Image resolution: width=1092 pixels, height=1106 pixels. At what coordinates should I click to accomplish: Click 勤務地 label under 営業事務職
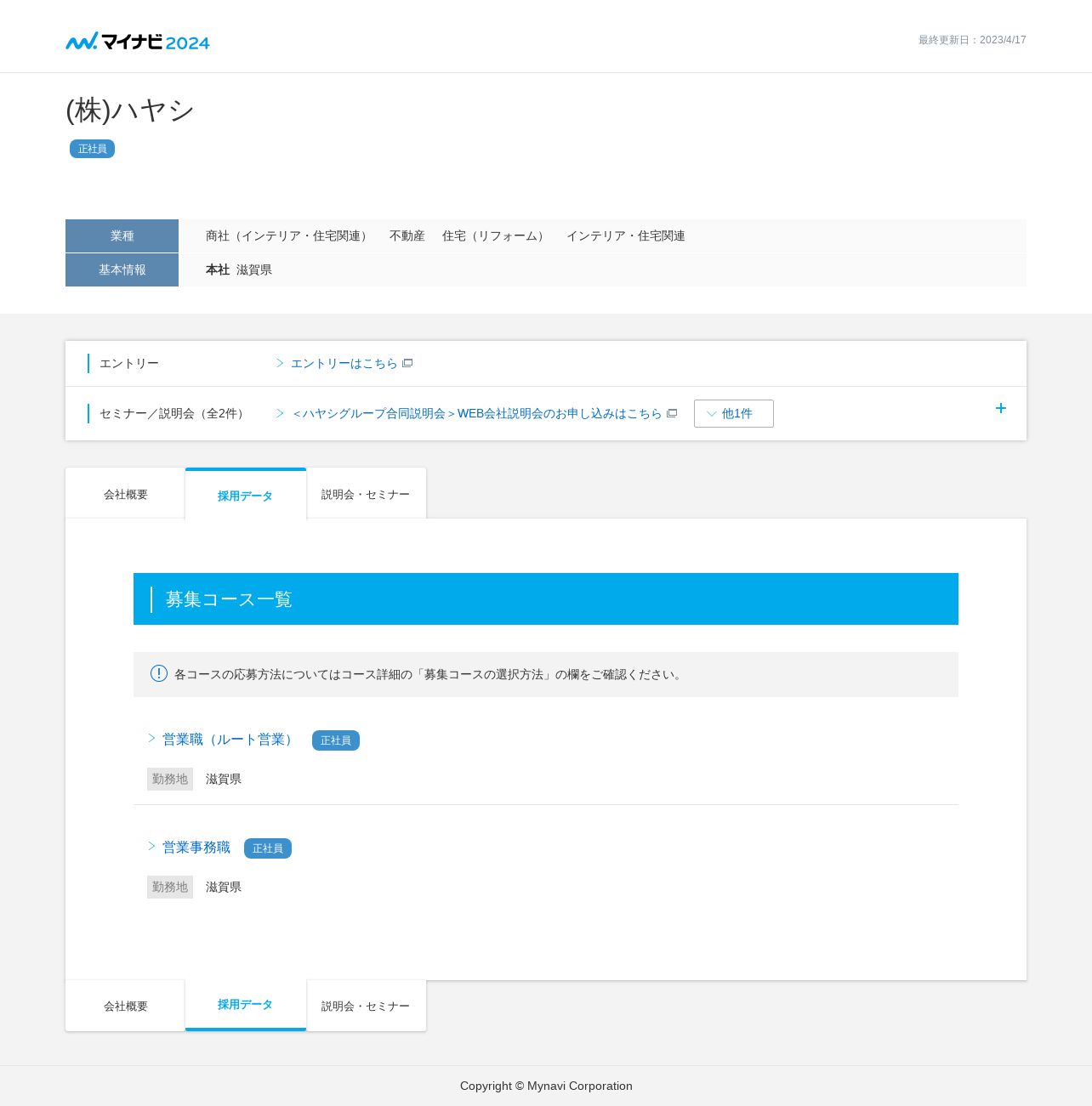pyautogui.click(x=170, y=887)
